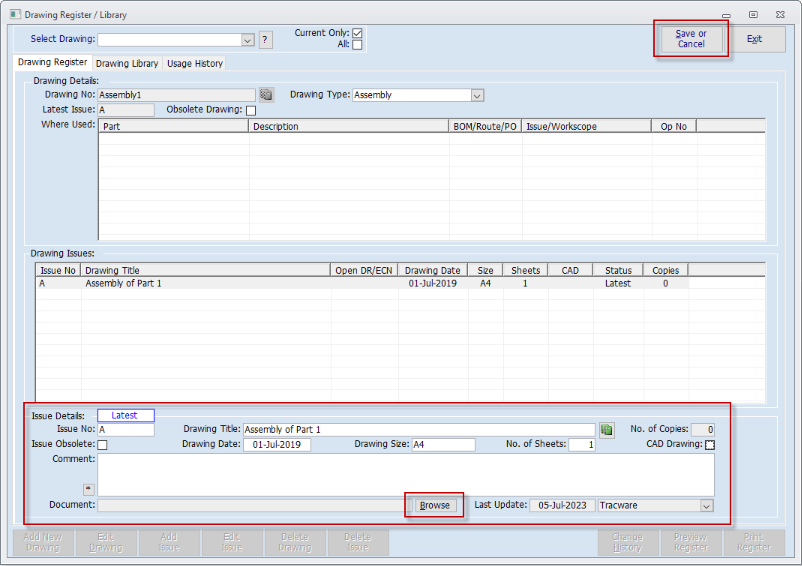Screen dimensions: 802x566
Task: Open the Usage History tab
Action: 195,63
